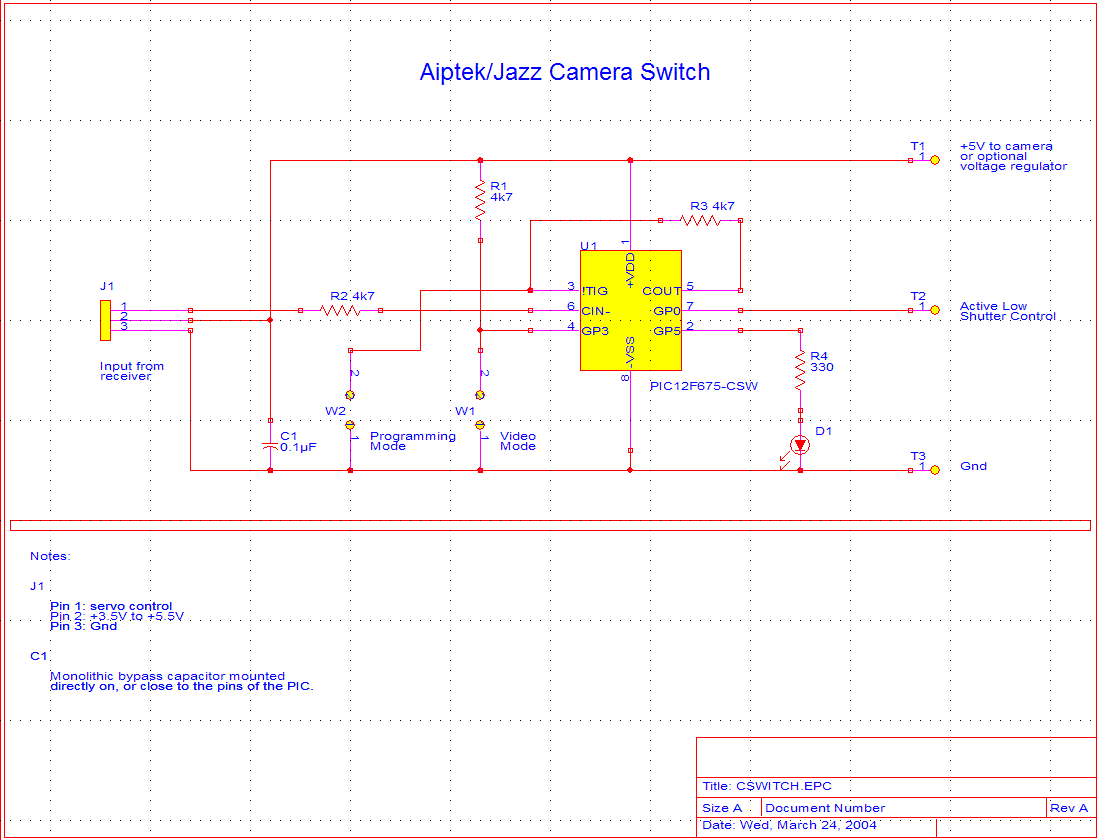Click the 'T1' terminal label

click(x=918, y=146)
